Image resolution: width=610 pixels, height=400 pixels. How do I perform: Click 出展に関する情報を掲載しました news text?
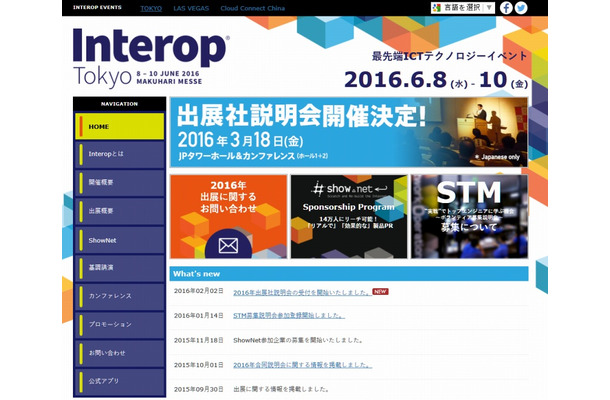281,389
